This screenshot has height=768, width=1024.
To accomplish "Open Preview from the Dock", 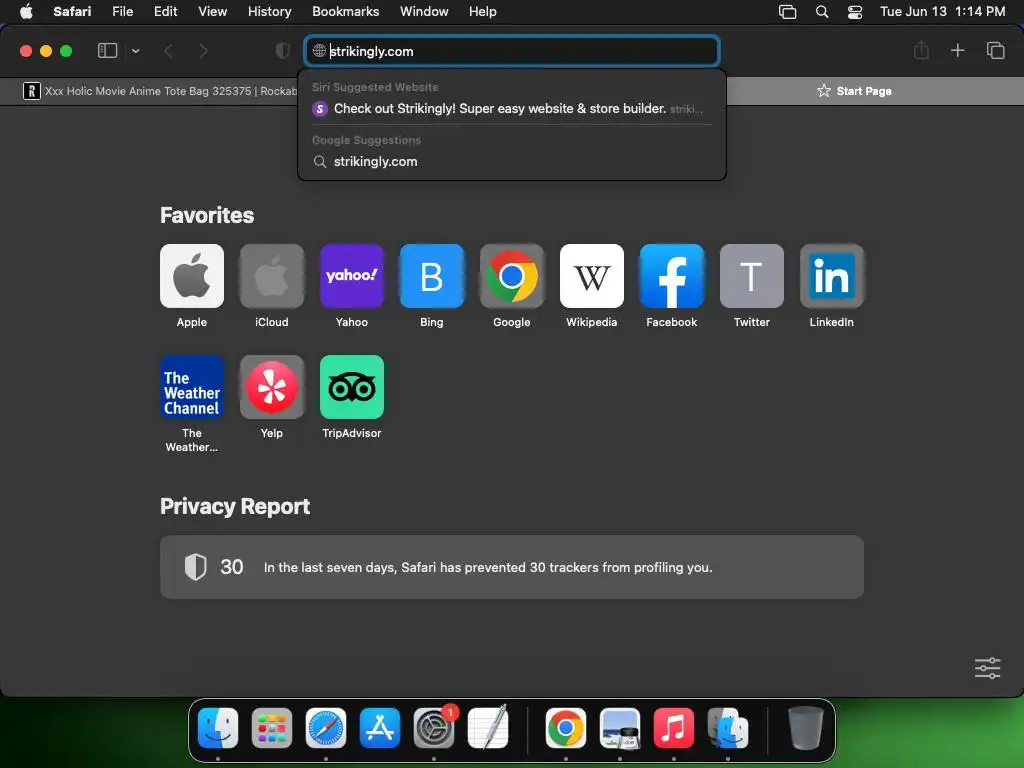I will tap(620, 728).
